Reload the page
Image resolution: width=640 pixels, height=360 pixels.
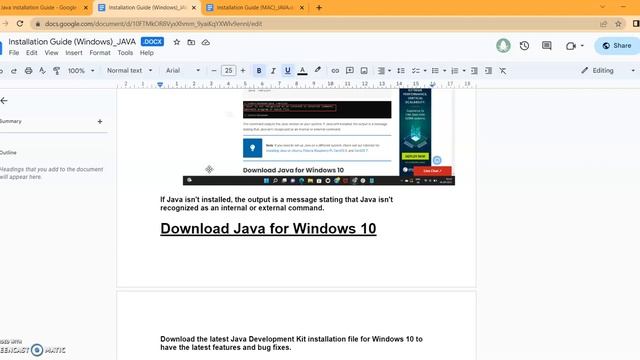[20, 24]
